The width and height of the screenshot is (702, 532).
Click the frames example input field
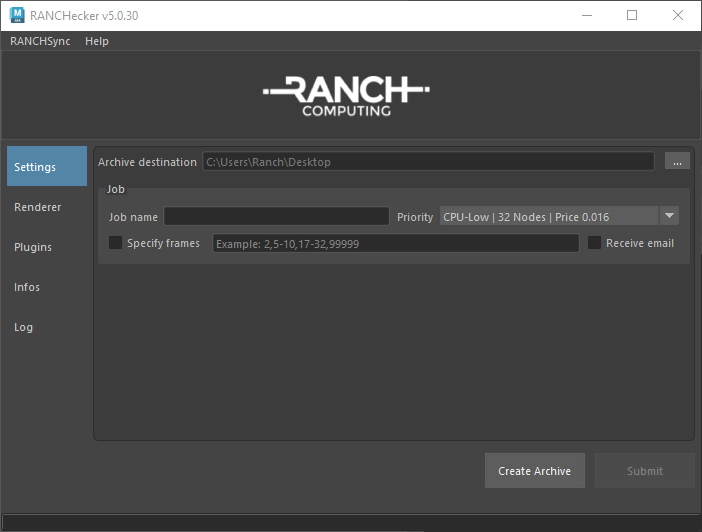click(395, 244)
